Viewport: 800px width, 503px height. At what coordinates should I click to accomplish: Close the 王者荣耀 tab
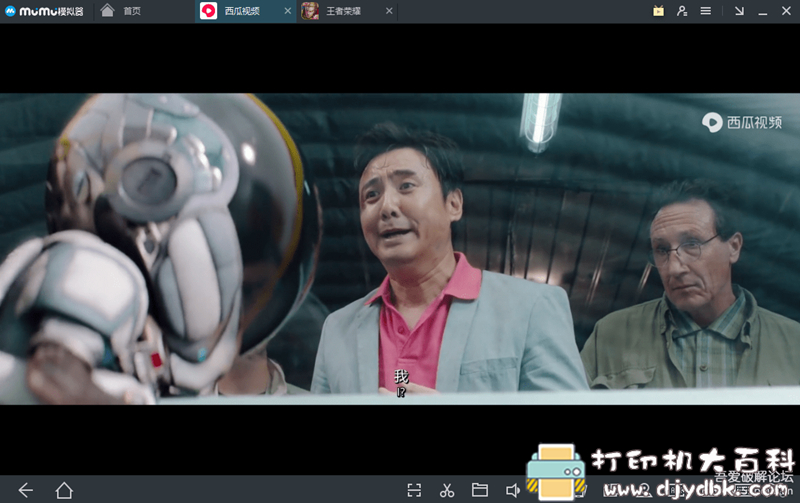pos(389,11)
